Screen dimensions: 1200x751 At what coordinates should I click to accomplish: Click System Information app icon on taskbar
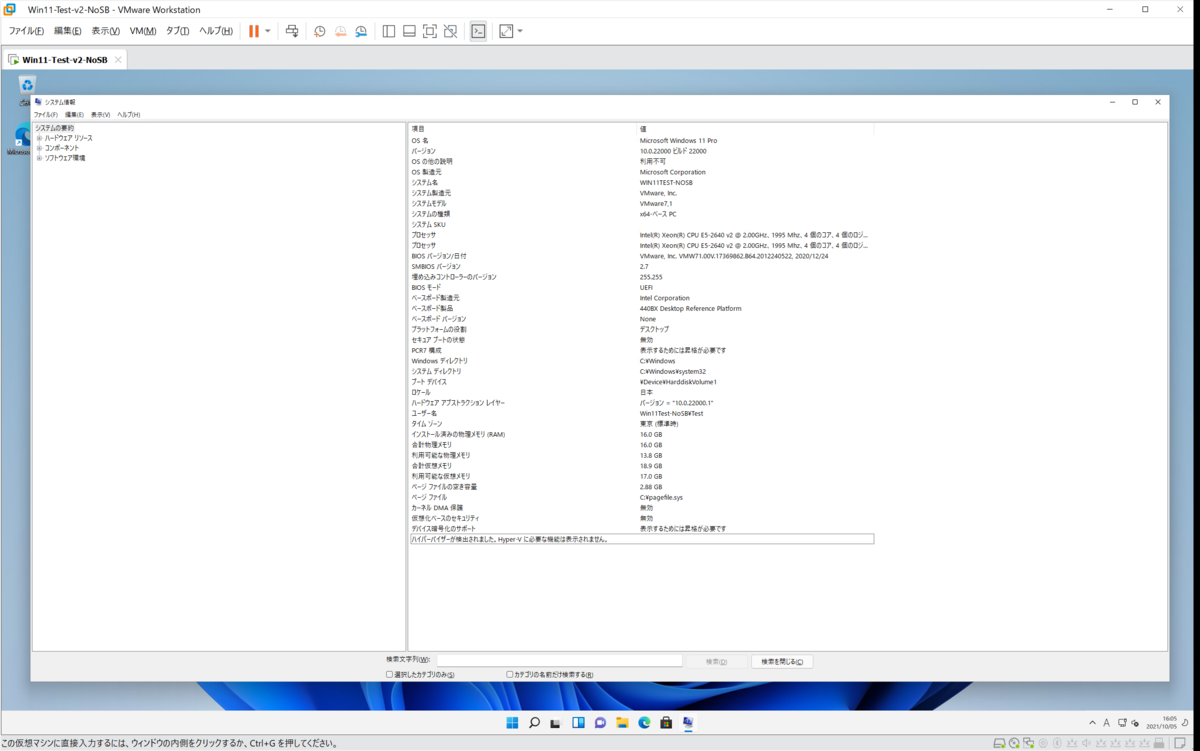pyautogui.click(x=688, y=723)
